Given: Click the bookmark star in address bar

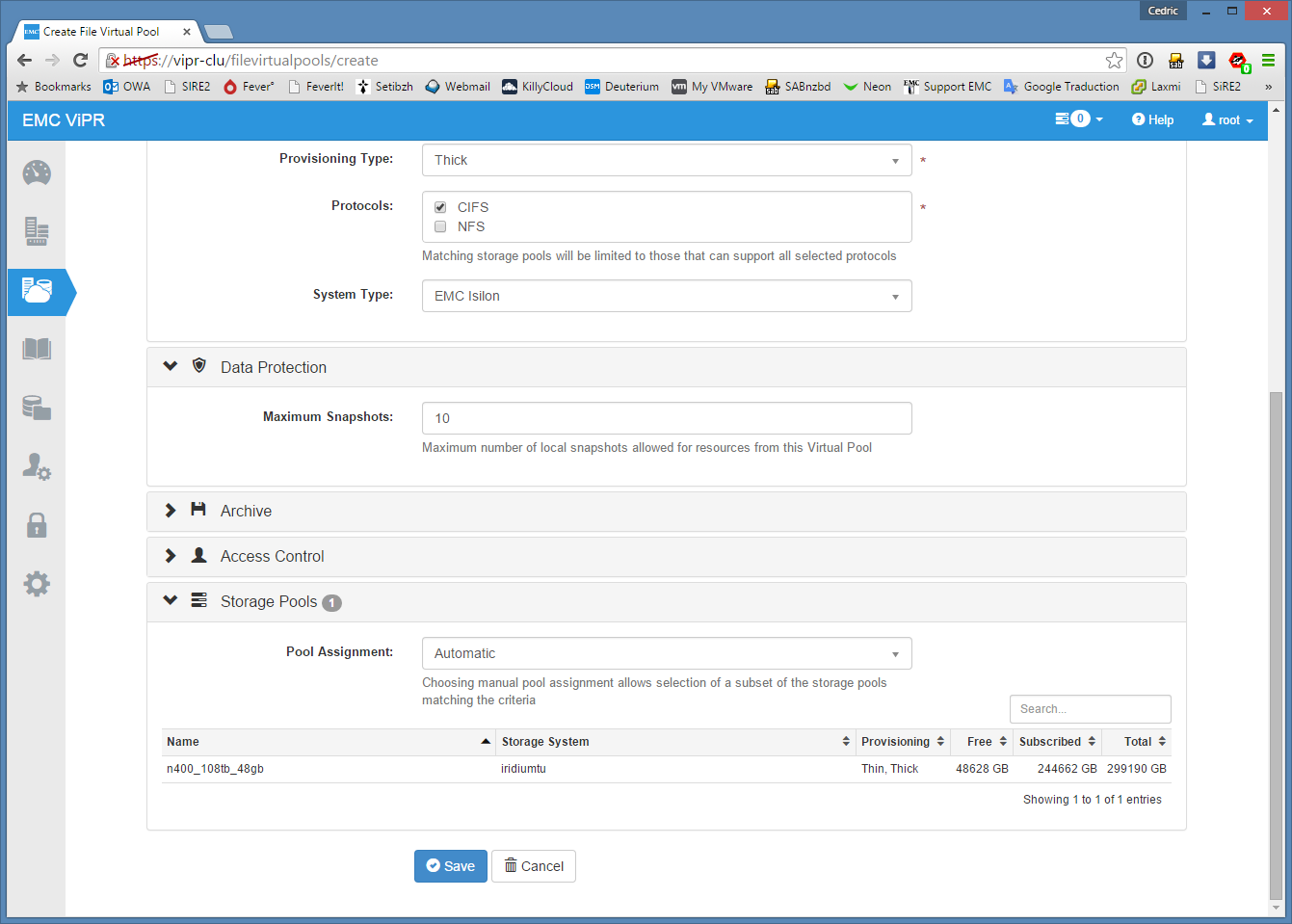Looking at the screenshot, I should click(1114, 61).
